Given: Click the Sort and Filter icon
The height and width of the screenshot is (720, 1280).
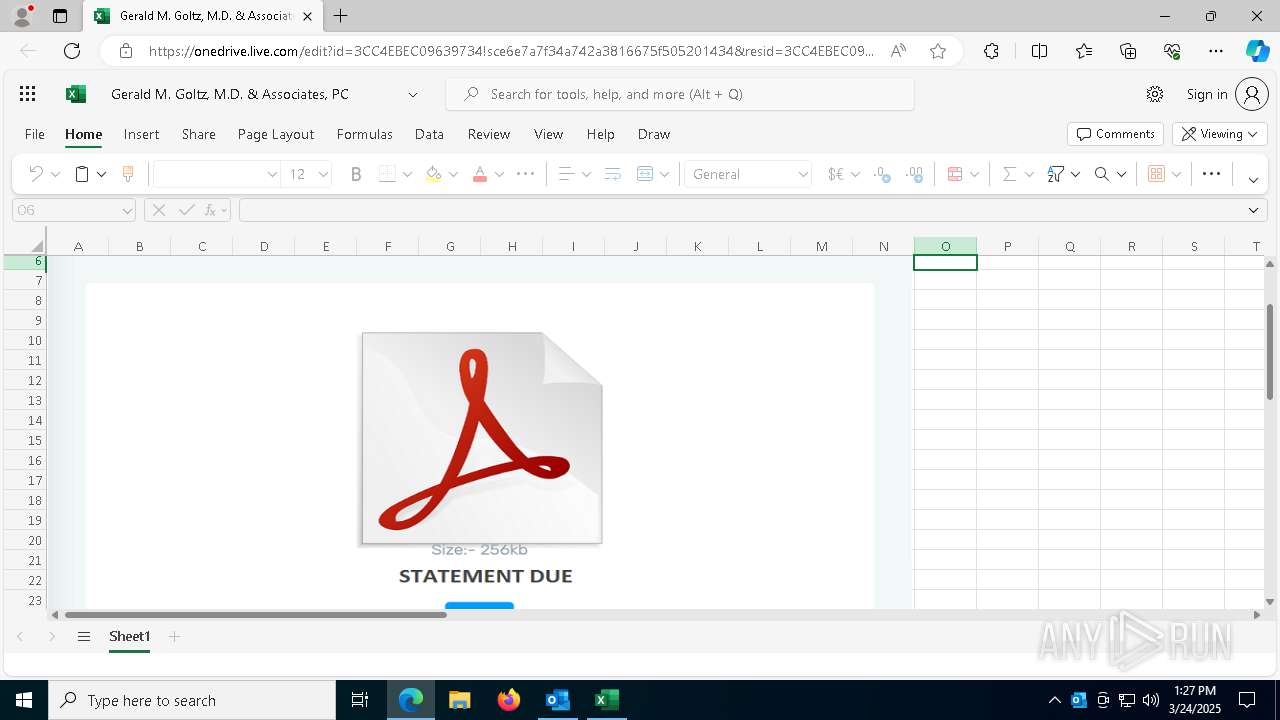Looking at the screenshot, I should pos(1055,174).
